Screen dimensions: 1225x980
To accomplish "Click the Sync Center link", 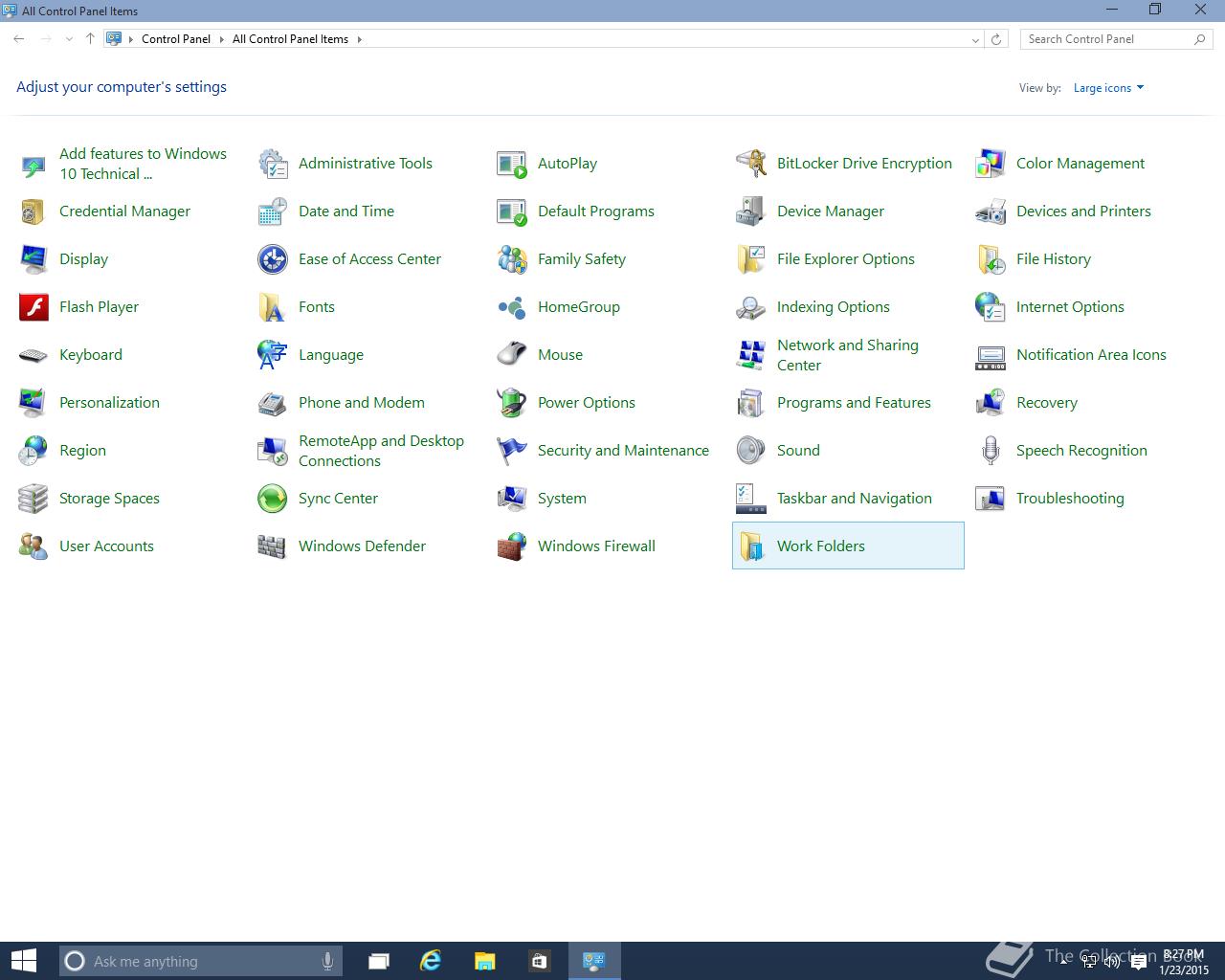I will pos(338,499).
